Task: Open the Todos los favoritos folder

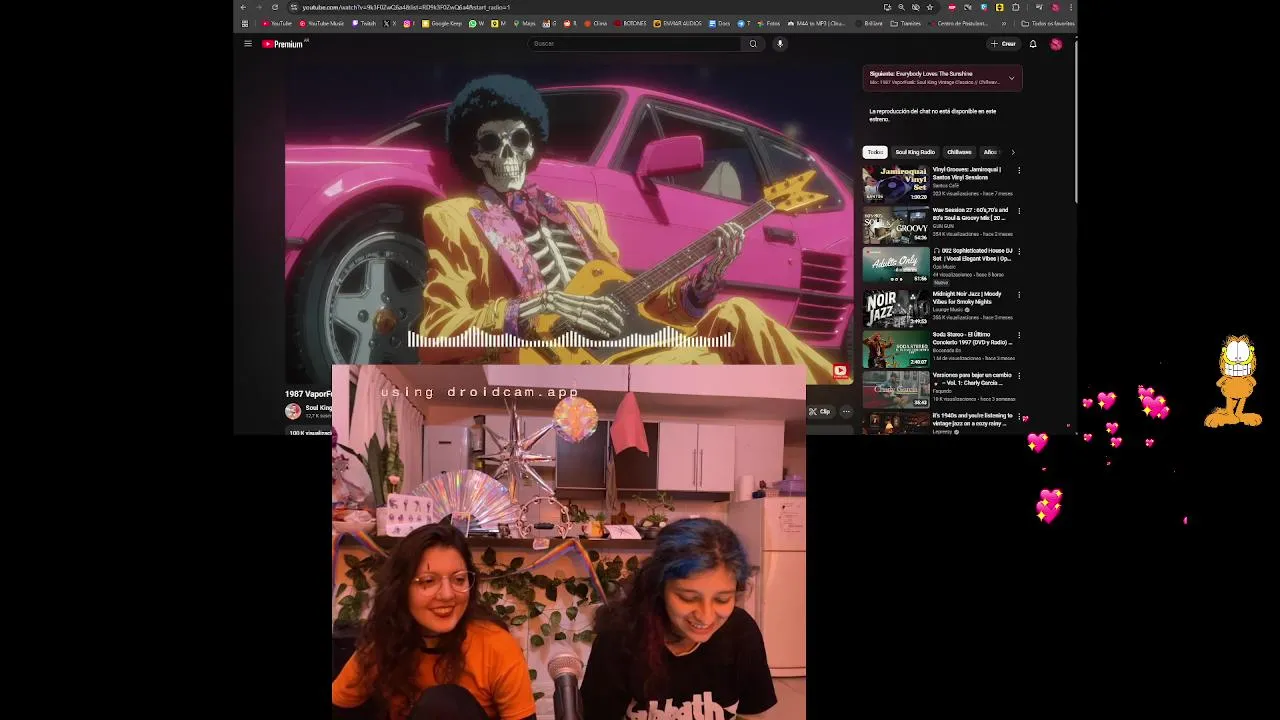Action: (1048, 23)
